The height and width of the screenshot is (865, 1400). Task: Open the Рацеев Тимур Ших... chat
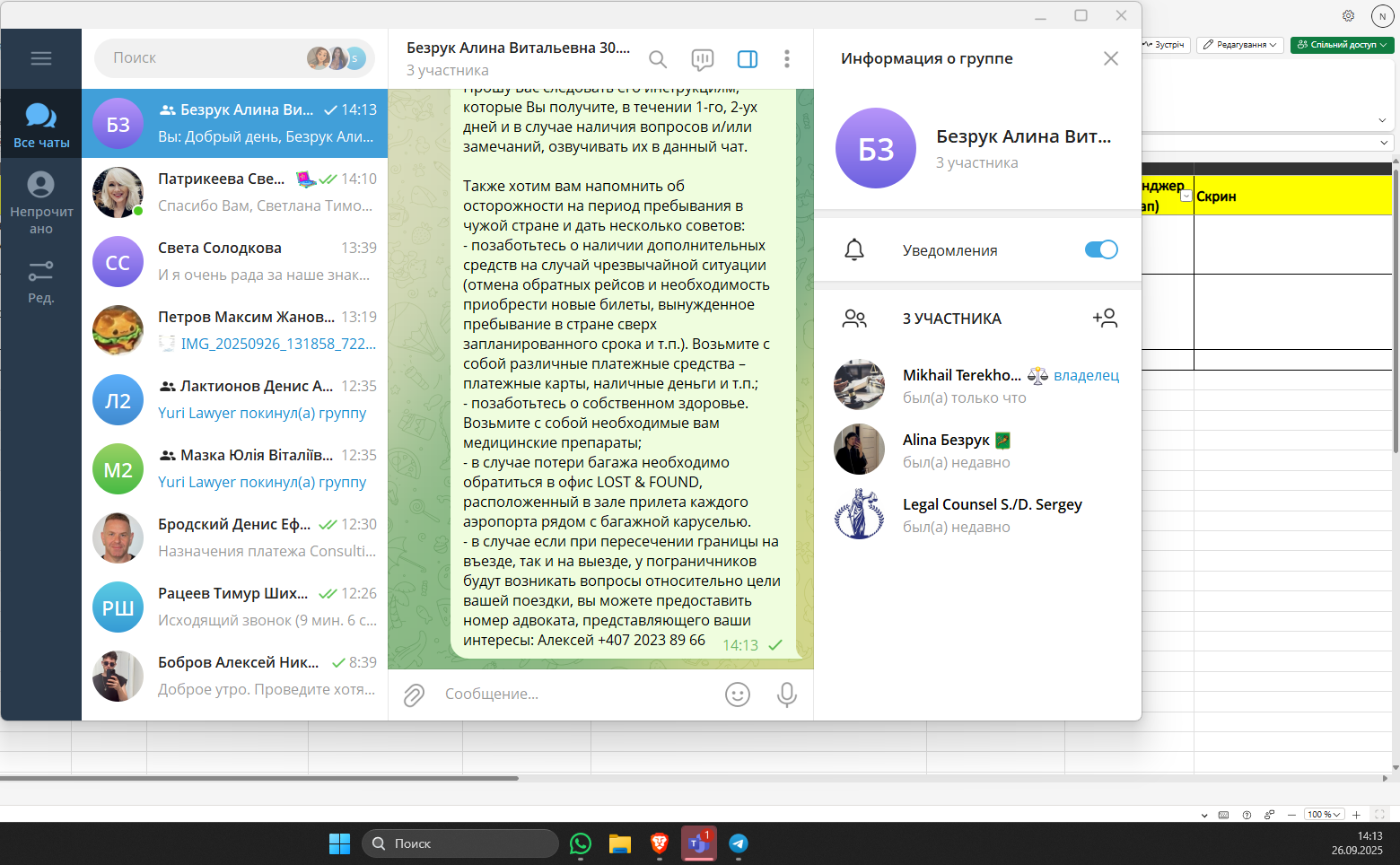234,607
